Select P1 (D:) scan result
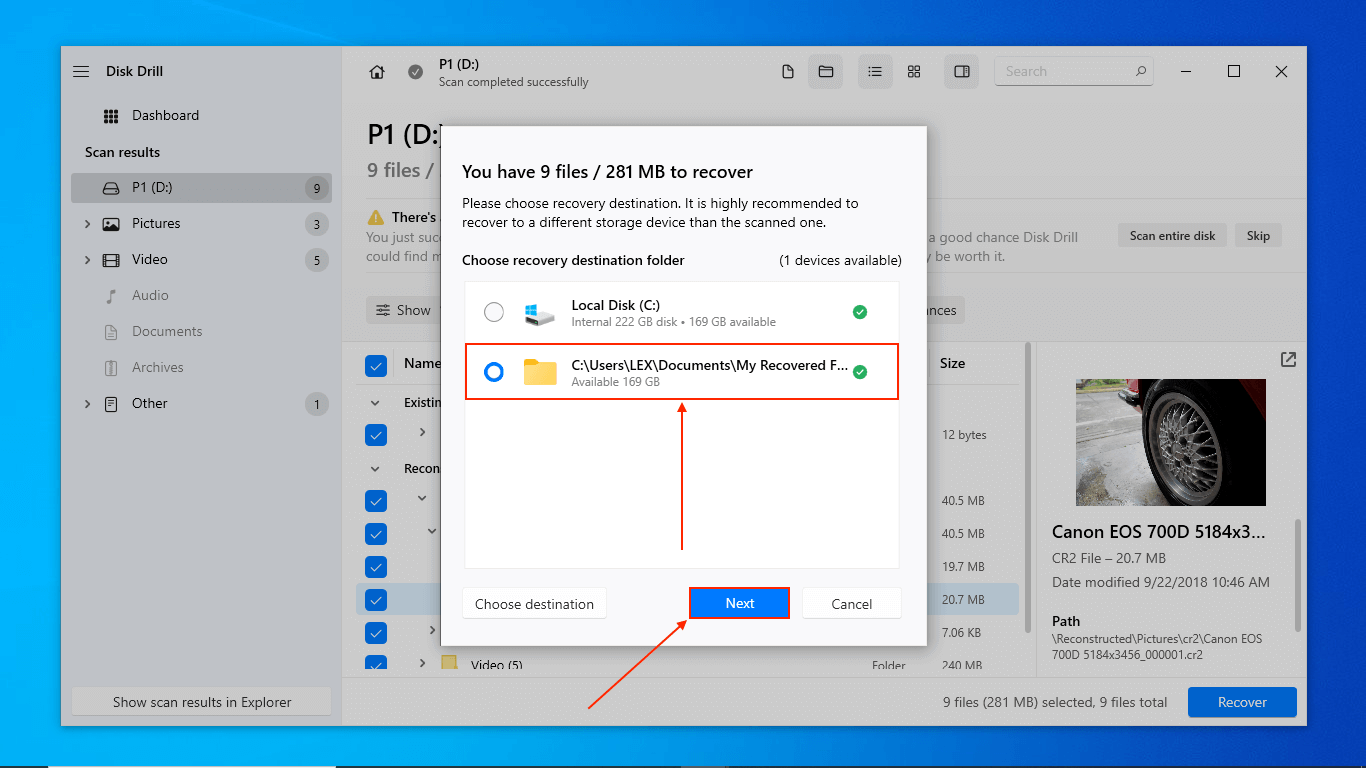1366x768 pixels. pos(201,188)
